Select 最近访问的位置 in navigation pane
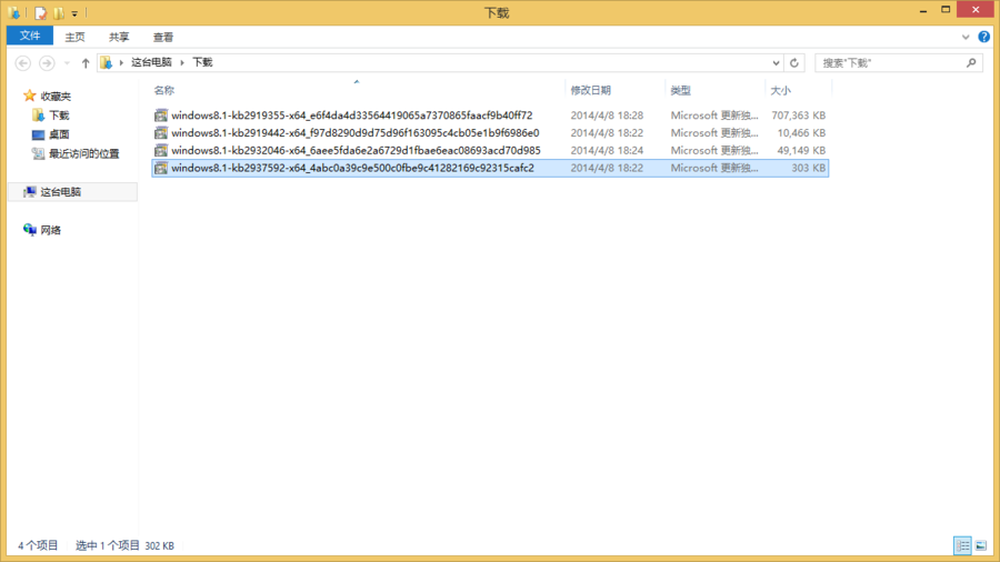The width and height of the screenshot is (1000, 562). point(84,154)
